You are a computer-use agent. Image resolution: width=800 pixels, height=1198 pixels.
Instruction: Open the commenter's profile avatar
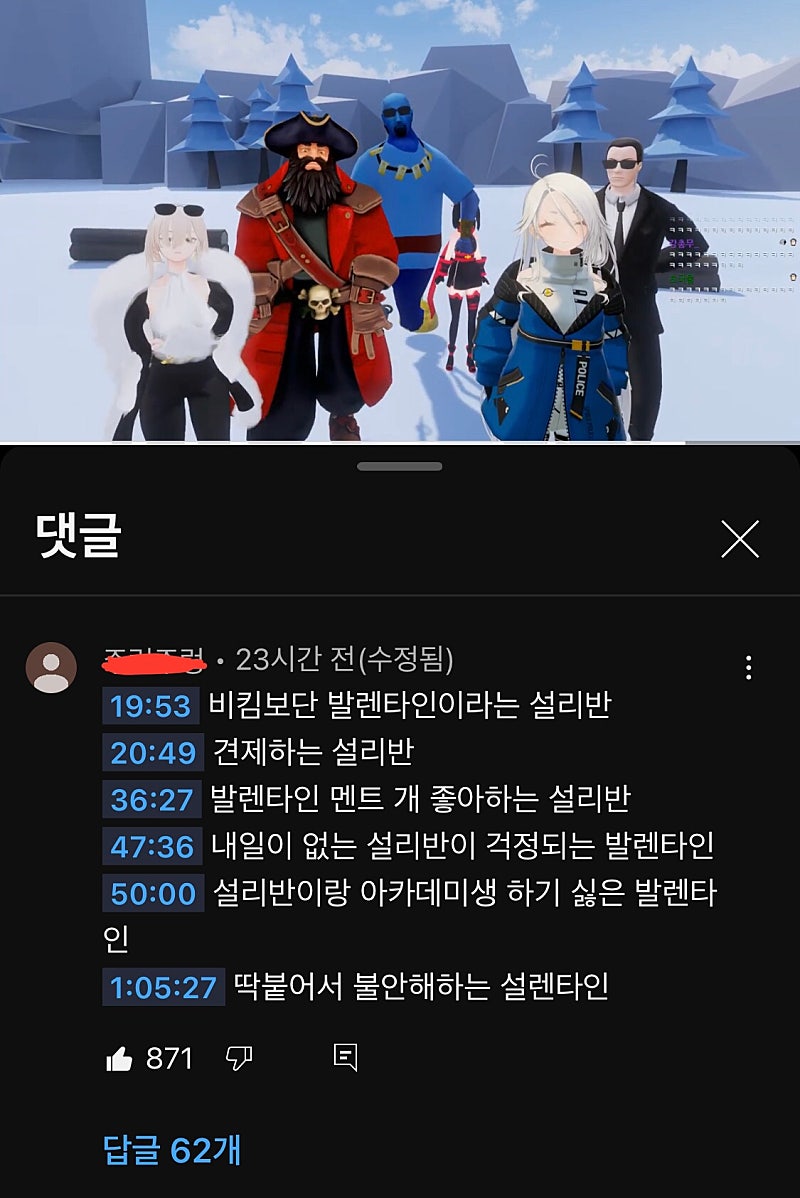51,667
